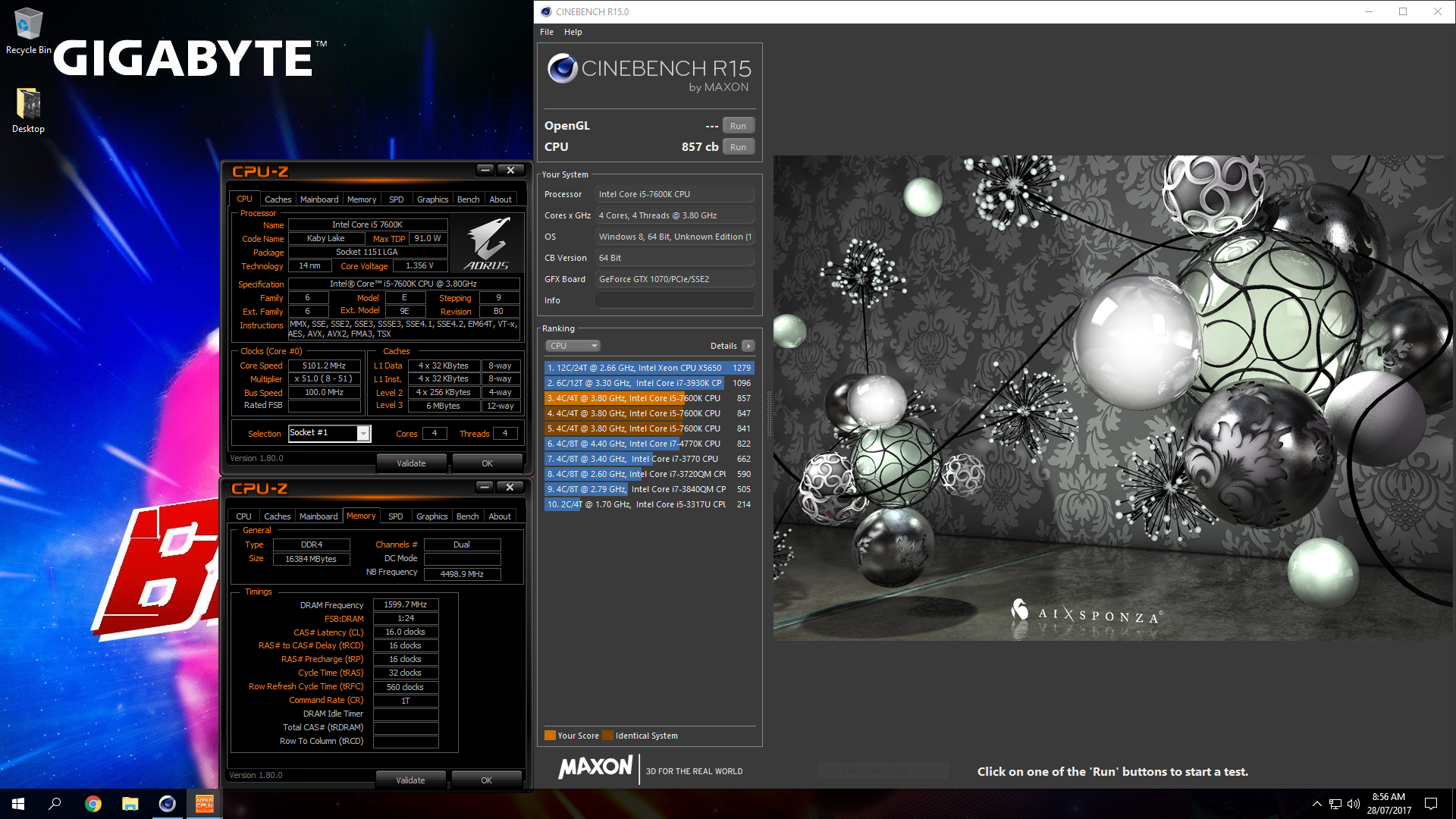Open About tab in upper CPU-Z

[x=500, y=199]
